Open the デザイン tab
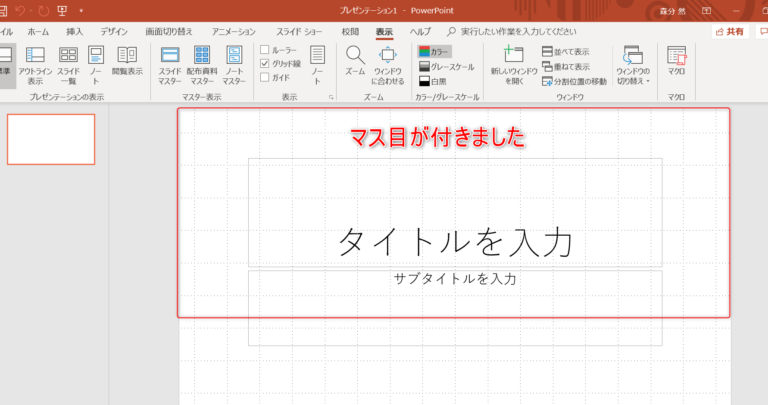 (114, 32)
